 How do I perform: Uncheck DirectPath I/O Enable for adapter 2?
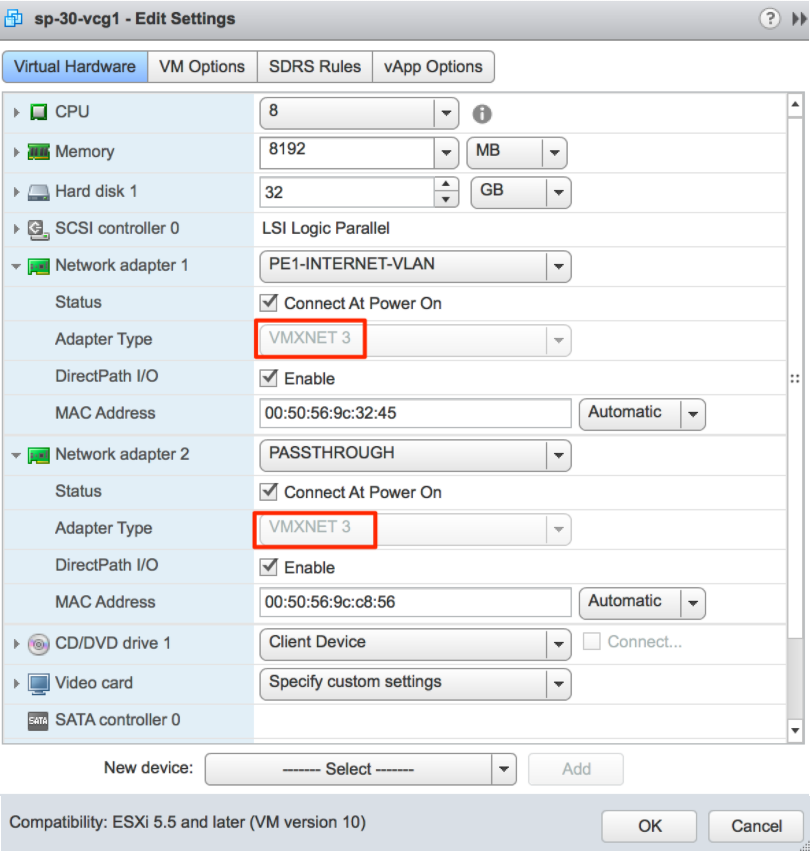click(x=268, y=567)
